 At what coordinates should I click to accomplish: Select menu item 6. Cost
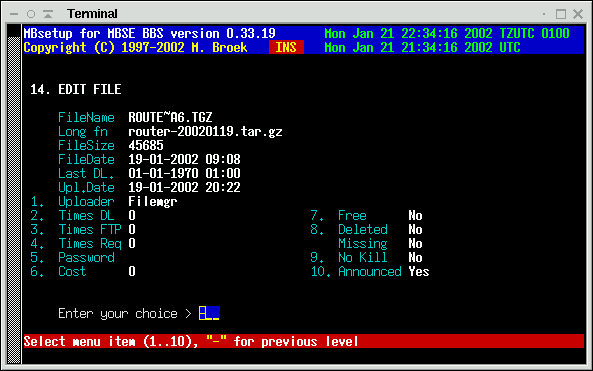[x=58, y=272]
